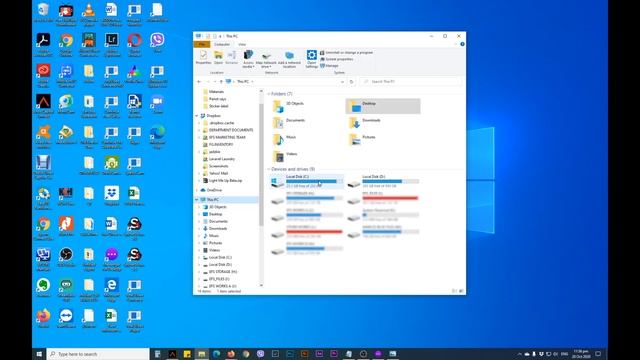Open the recent locations dropdown arrow
Viewport: 640px width, 360px height.
(215, 82)
